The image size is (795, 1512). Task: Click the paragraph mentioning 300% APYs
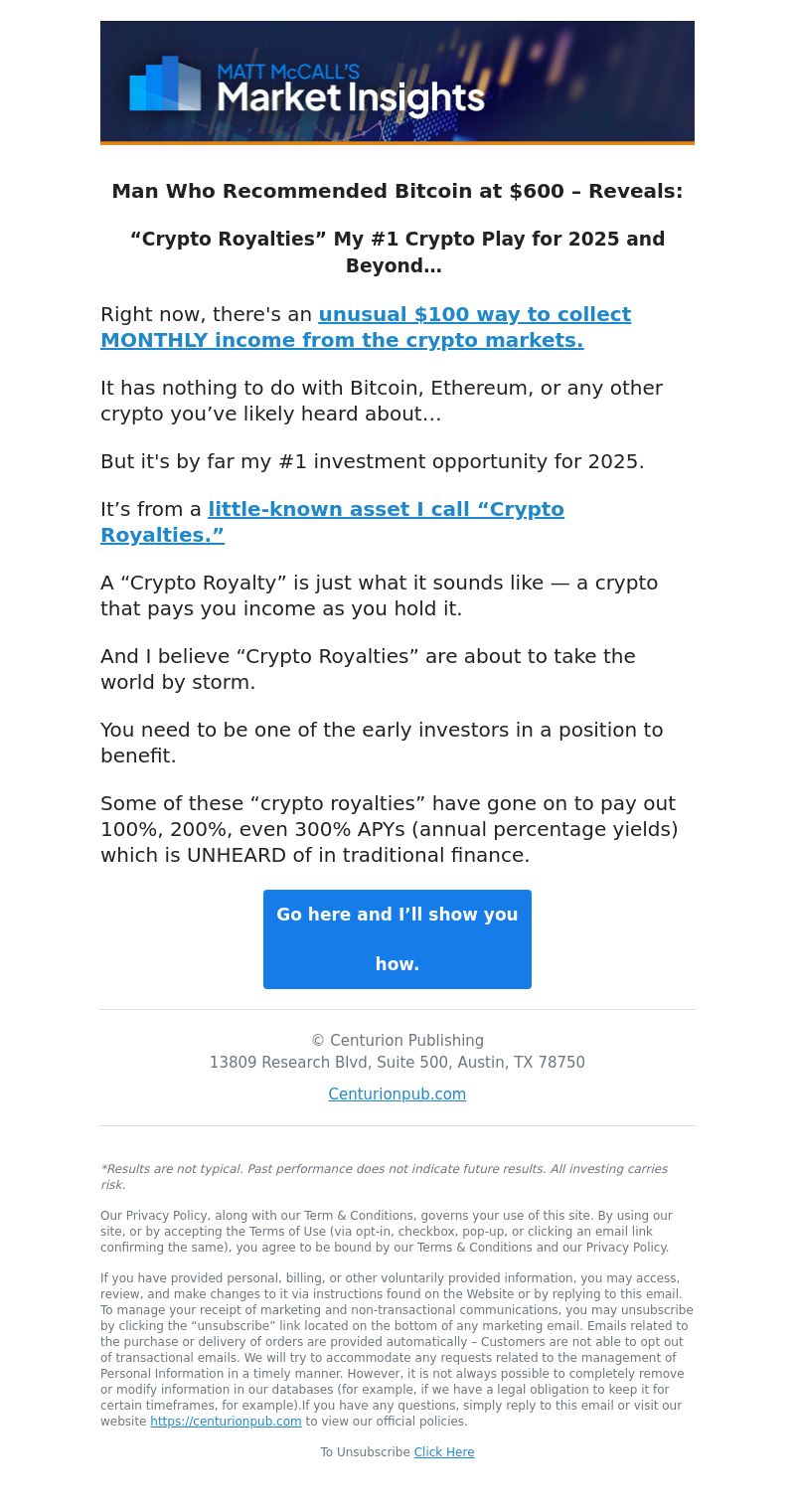point(390,829)
